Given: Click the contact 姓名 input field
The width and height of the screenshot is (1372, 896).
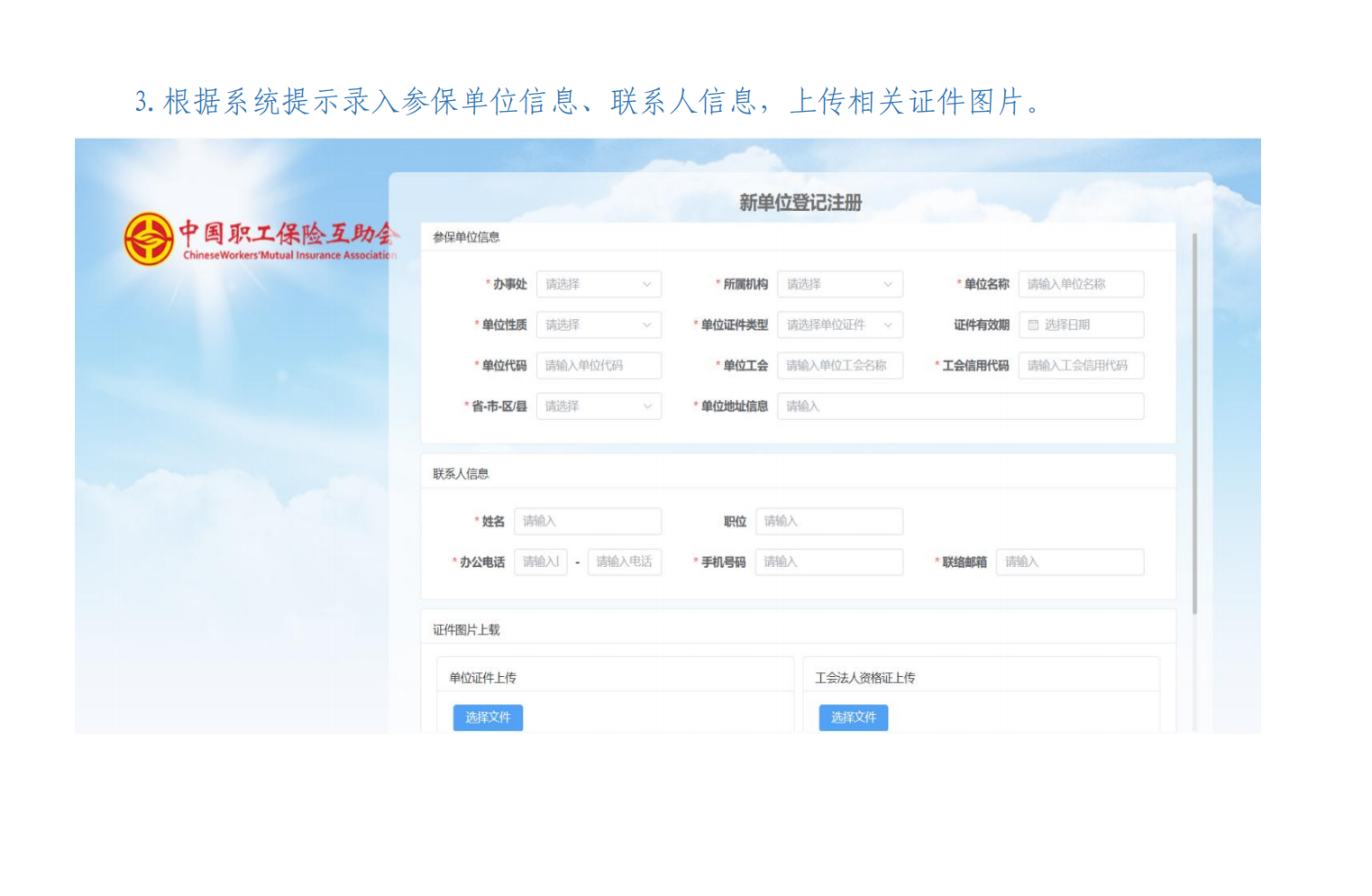Looking at the screenshot, I should [588, 521].
